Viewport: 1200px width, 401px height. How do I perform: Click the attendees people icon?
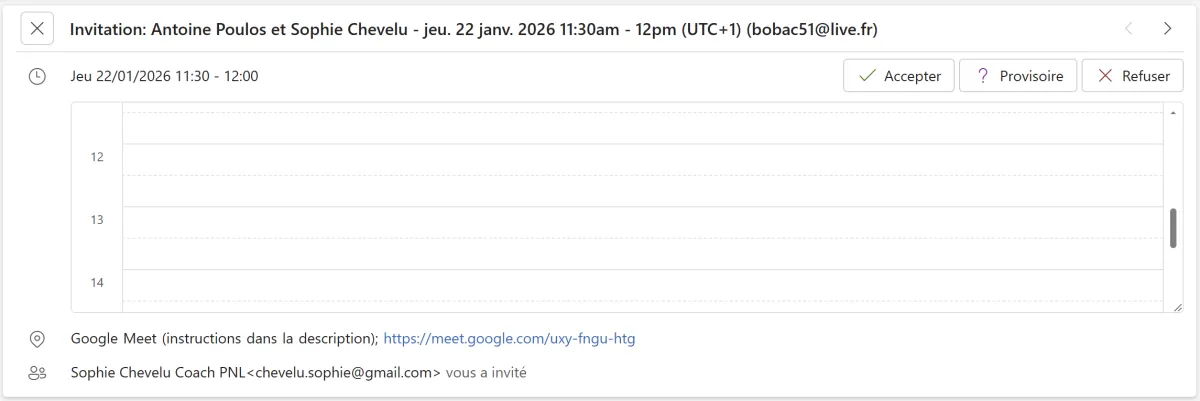tap(37, 373)
